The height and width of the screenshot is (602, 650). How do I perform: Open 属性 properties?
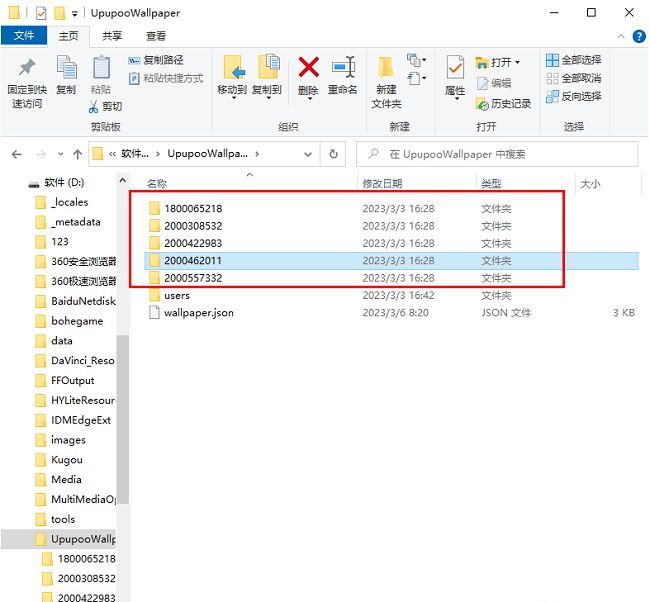[455, 77]
